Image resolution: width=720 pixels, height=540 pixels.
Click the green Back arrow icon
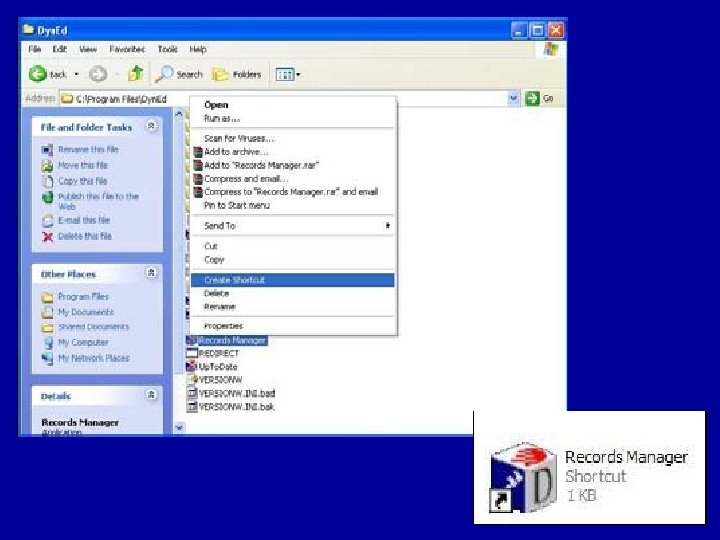(38, 74)
